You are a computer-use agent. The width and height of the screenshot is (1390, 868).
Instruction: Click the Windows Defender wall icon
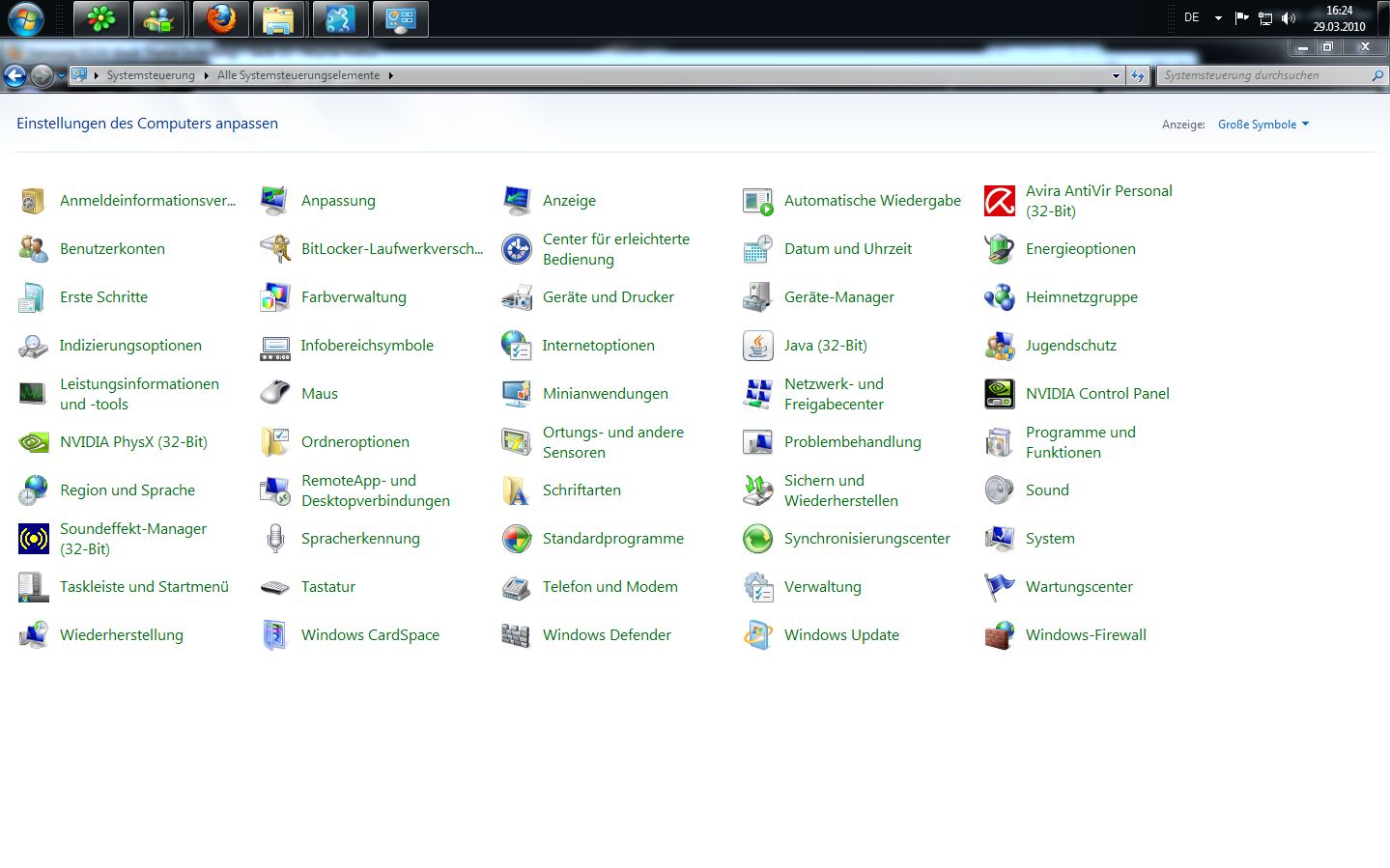pyautogui.click(x=516, y=635)
